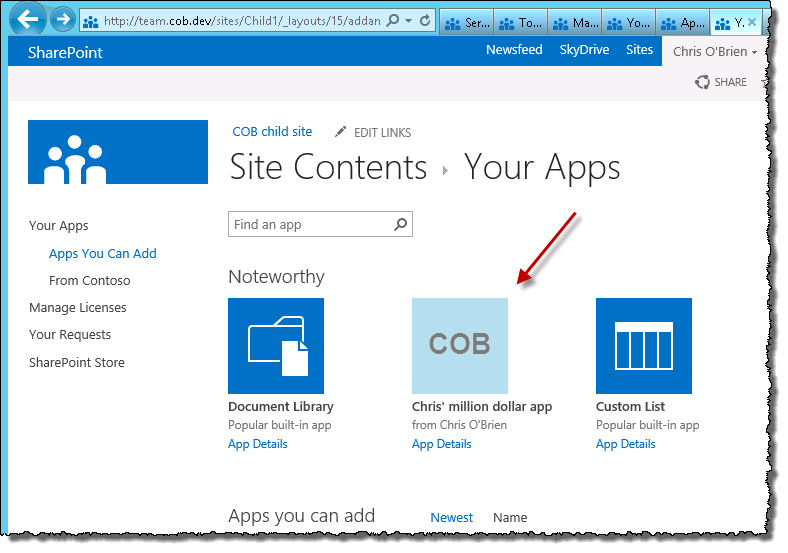Screen dimensions: 788x553
Task: Switch to the 'Ma...' browser tab
Action: 575,23
